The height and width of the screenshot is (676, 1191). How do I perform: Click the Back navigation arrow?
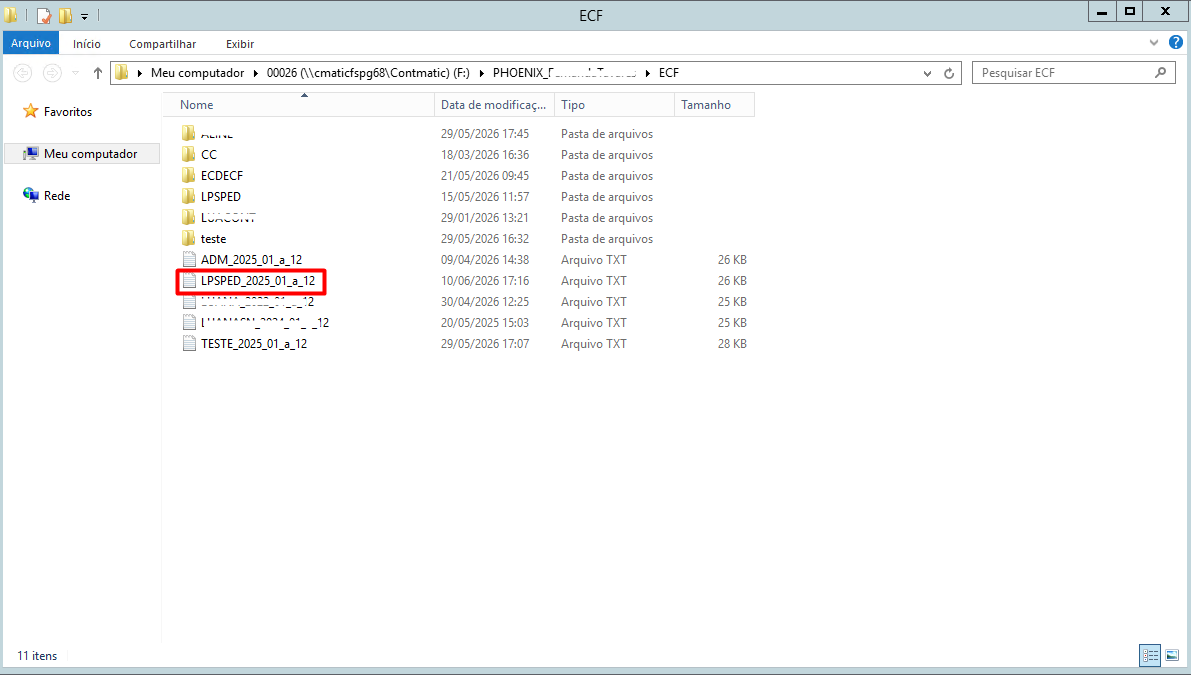pos(23,73)
